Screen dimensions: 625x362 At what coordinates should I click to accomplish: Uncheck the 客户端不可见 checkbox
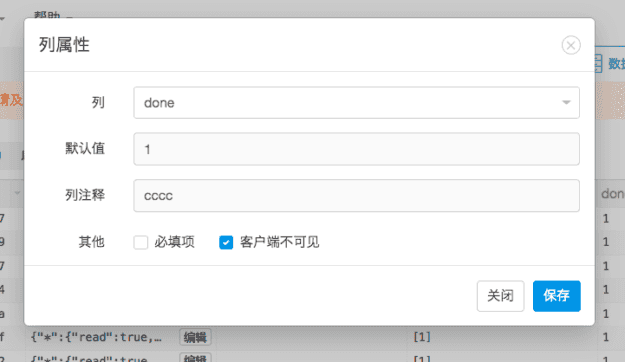(x=226, y=242)
